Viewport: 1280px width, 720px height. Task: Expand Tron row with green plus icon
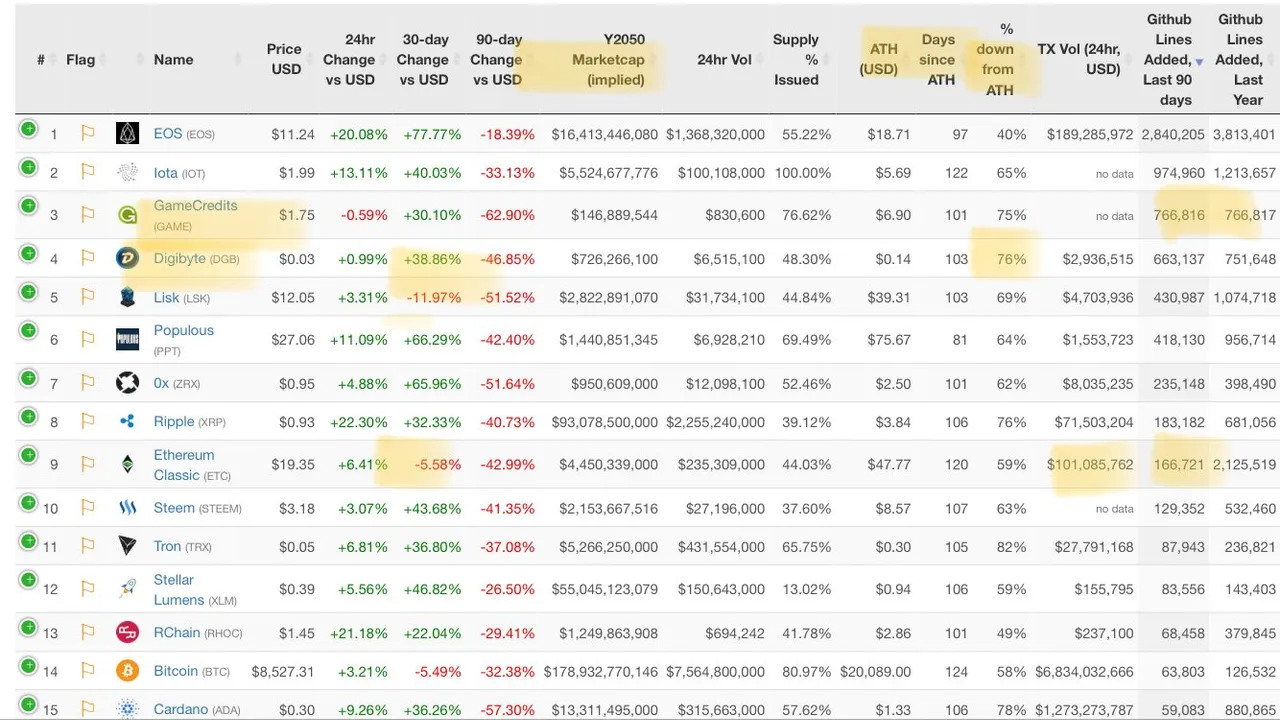[x=28, y=541]
